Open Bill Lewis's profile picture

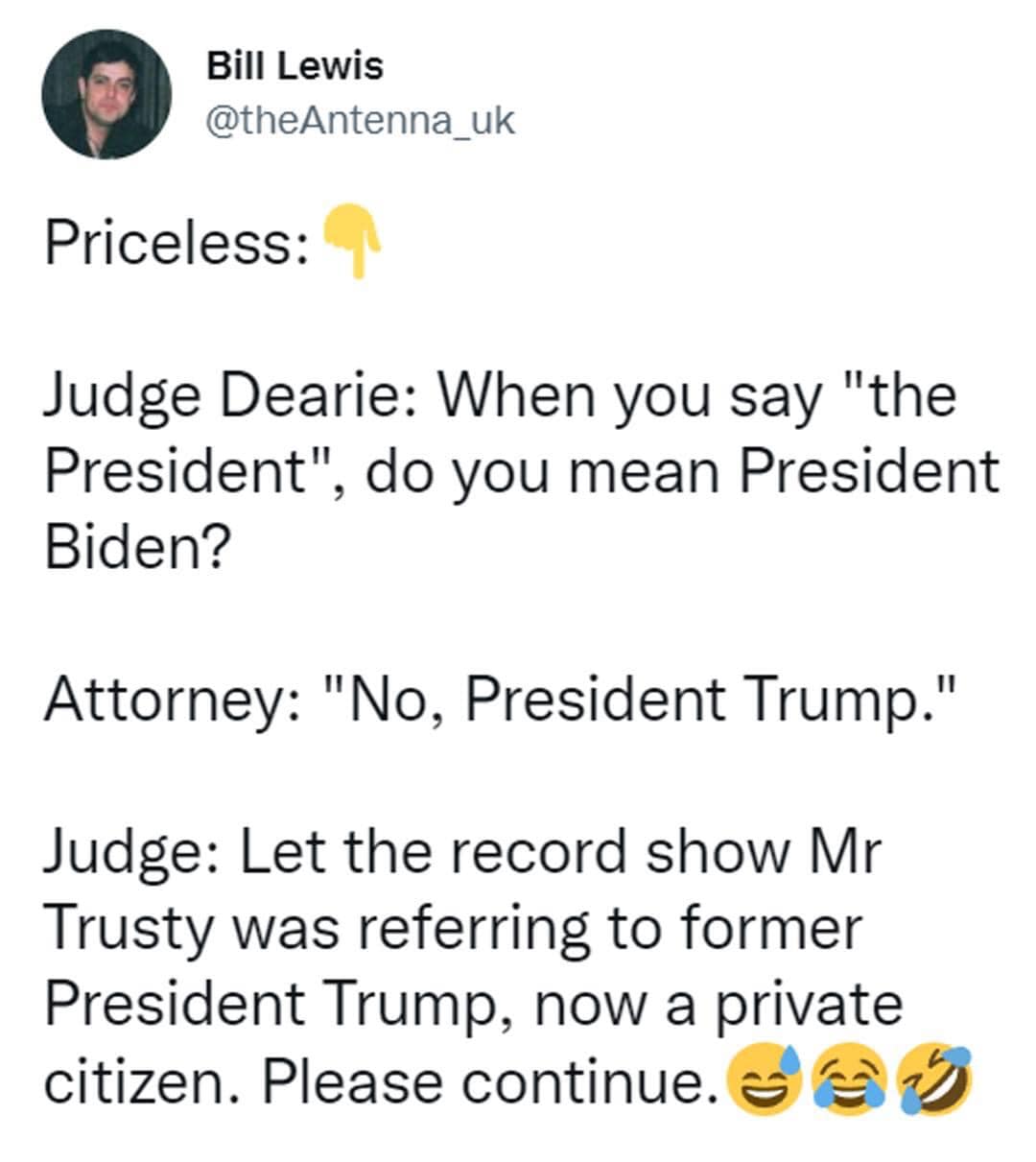tap(106, 94)
